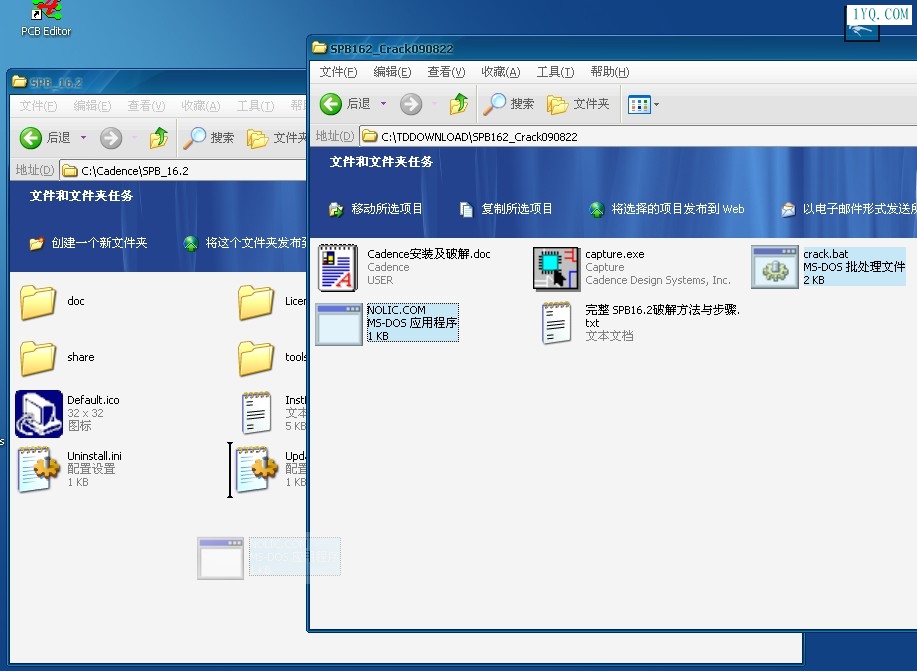Select the Uninstall.ini file icon
Viewport: 917px width, 671px height.
[39, 469]
